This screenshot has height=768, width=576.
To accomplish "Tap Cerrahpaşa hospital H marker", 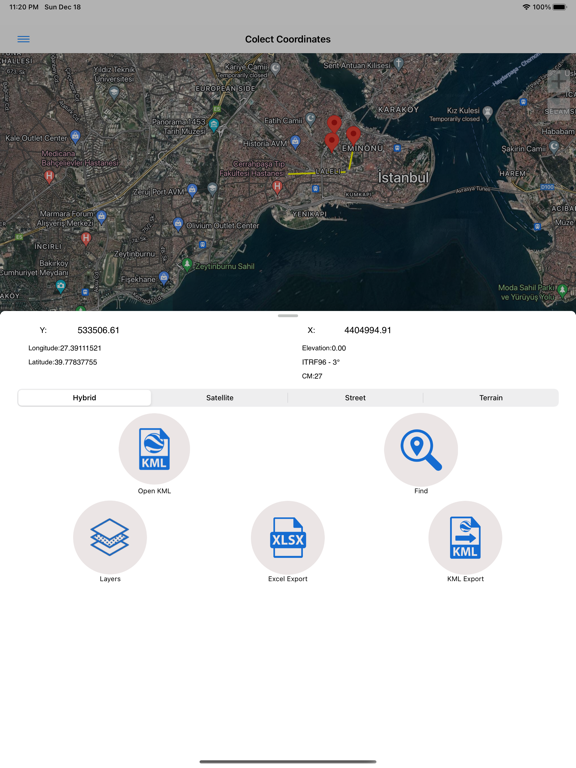I will (x=277, y=187).
